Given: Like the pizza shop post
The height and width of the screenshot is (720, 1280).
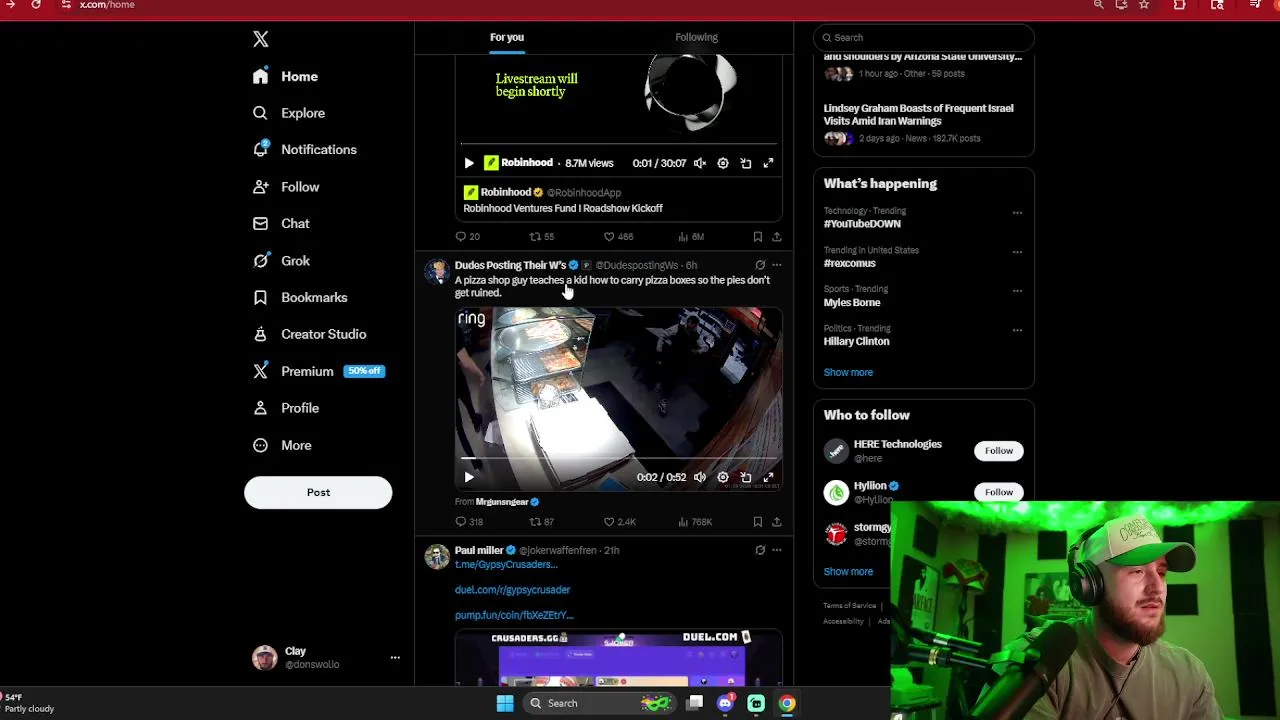Looking at the screenshot, I should click(x=619, y=522).
